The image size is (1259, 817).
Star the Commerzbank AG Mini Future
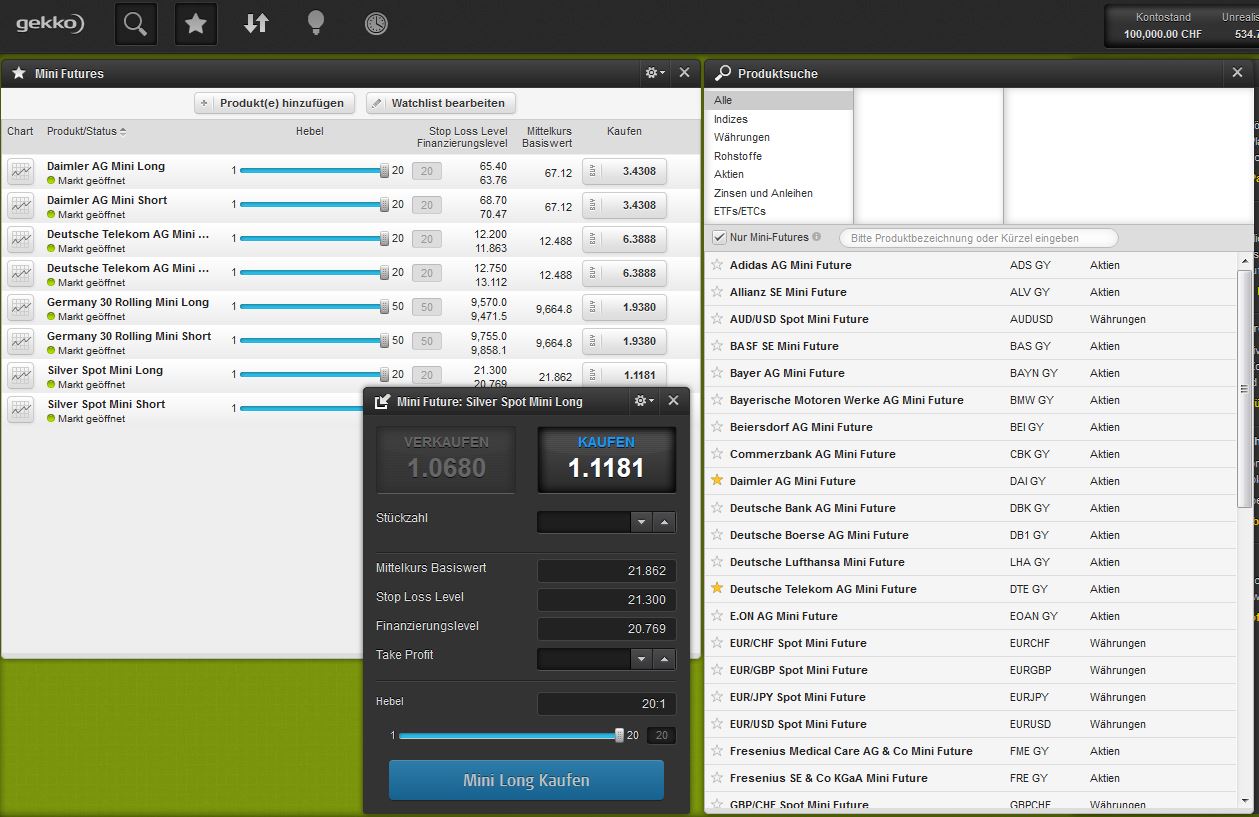click(717, 454)
